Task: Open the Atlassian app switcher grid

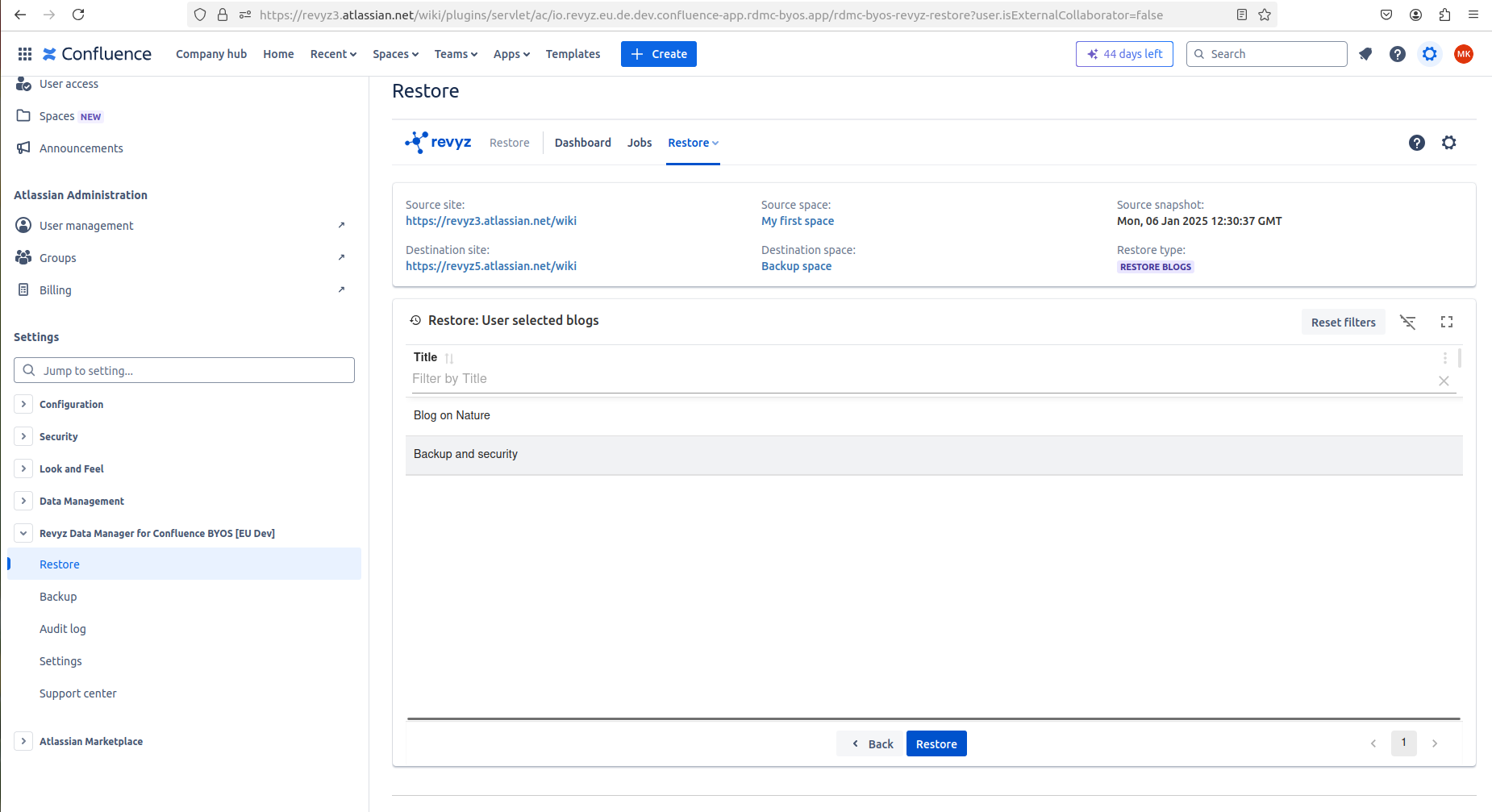Action: click(x=25, y=54)
